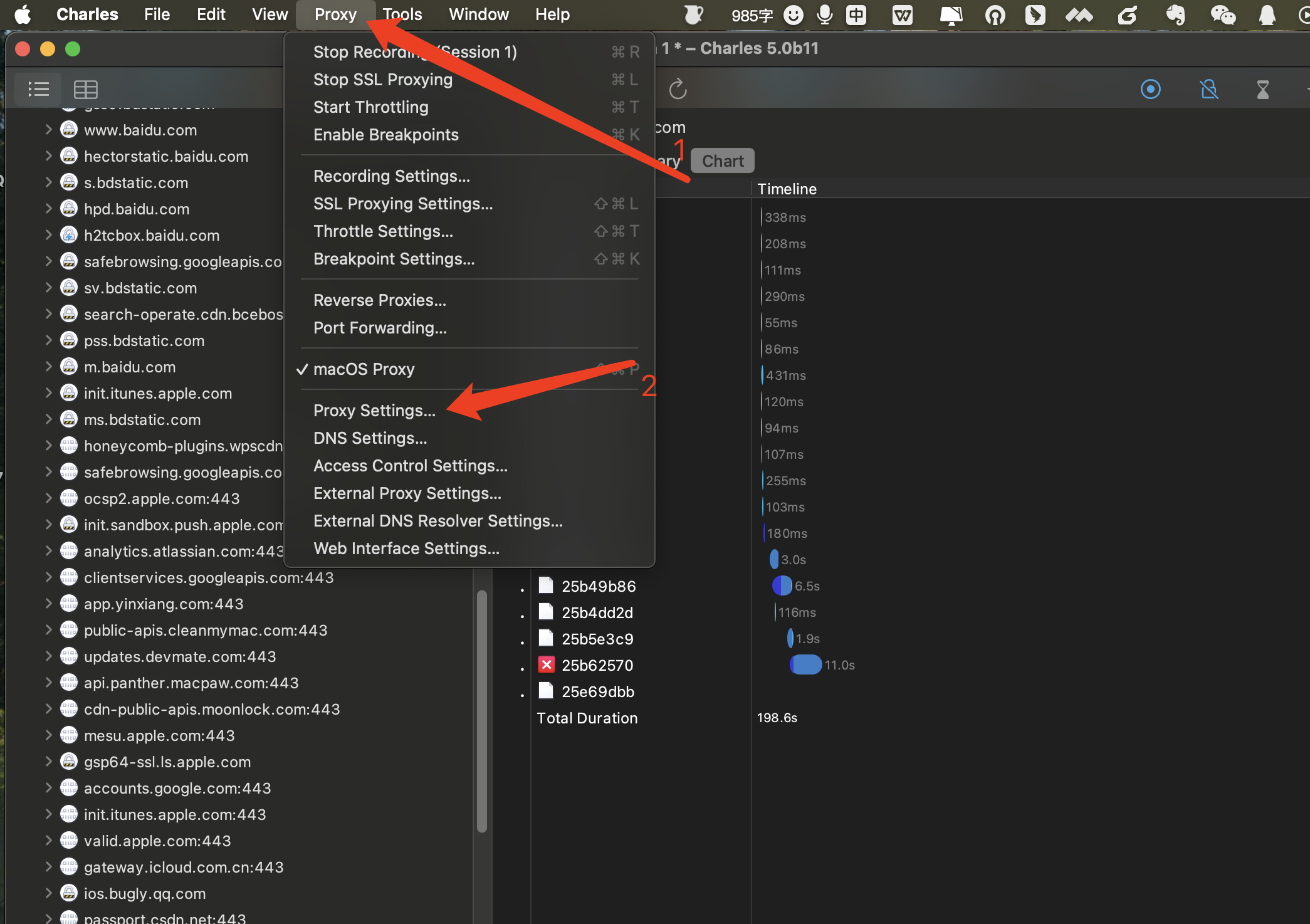Viewport: 1310px width, 924px height.
Task: Click the 6.5s timeline bar
Action: [x=782, y=585]
